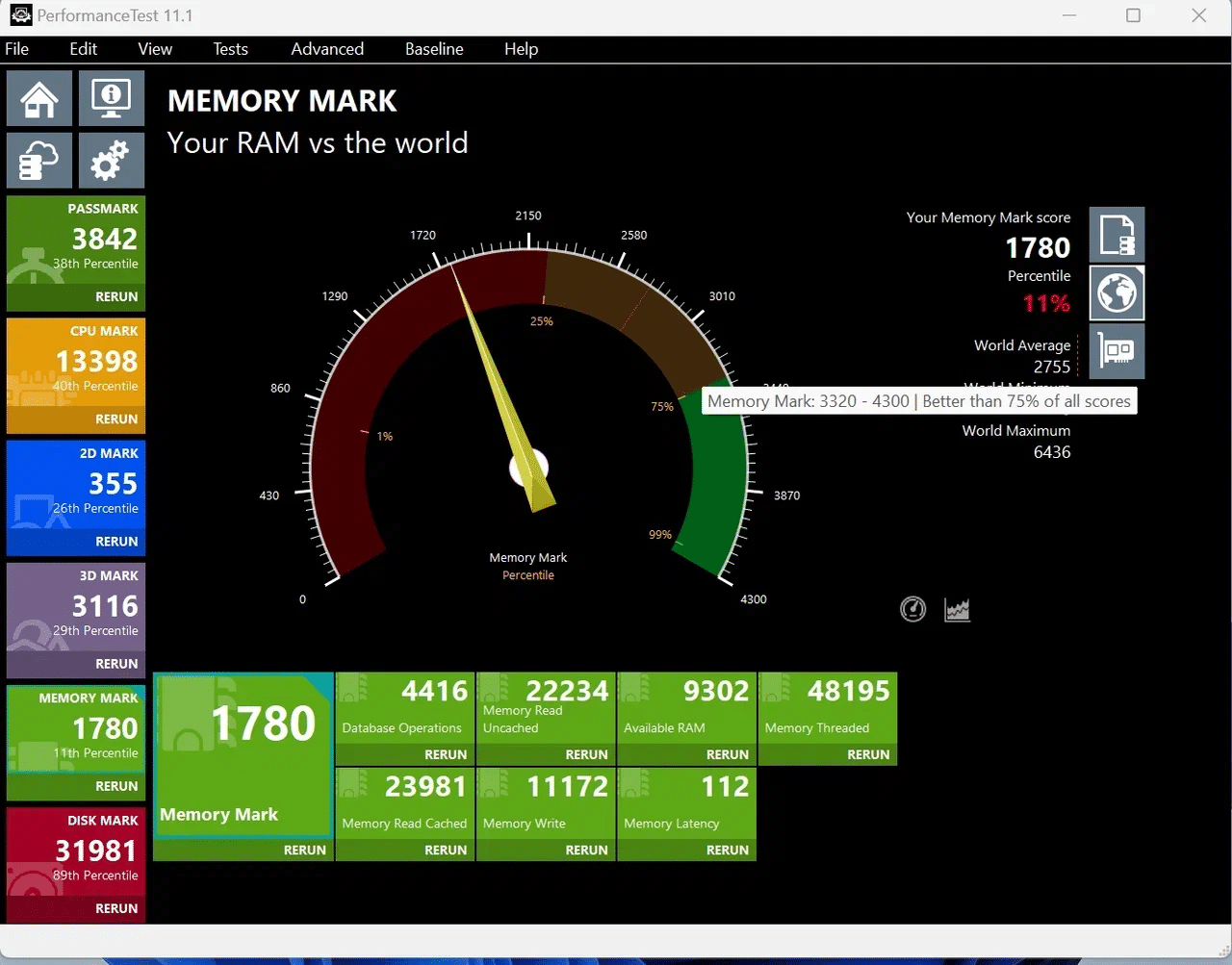The height and width of the screenshot is (965, 1232).
Task: Rerun the PassMark rating test
Action: coord(116,297)
